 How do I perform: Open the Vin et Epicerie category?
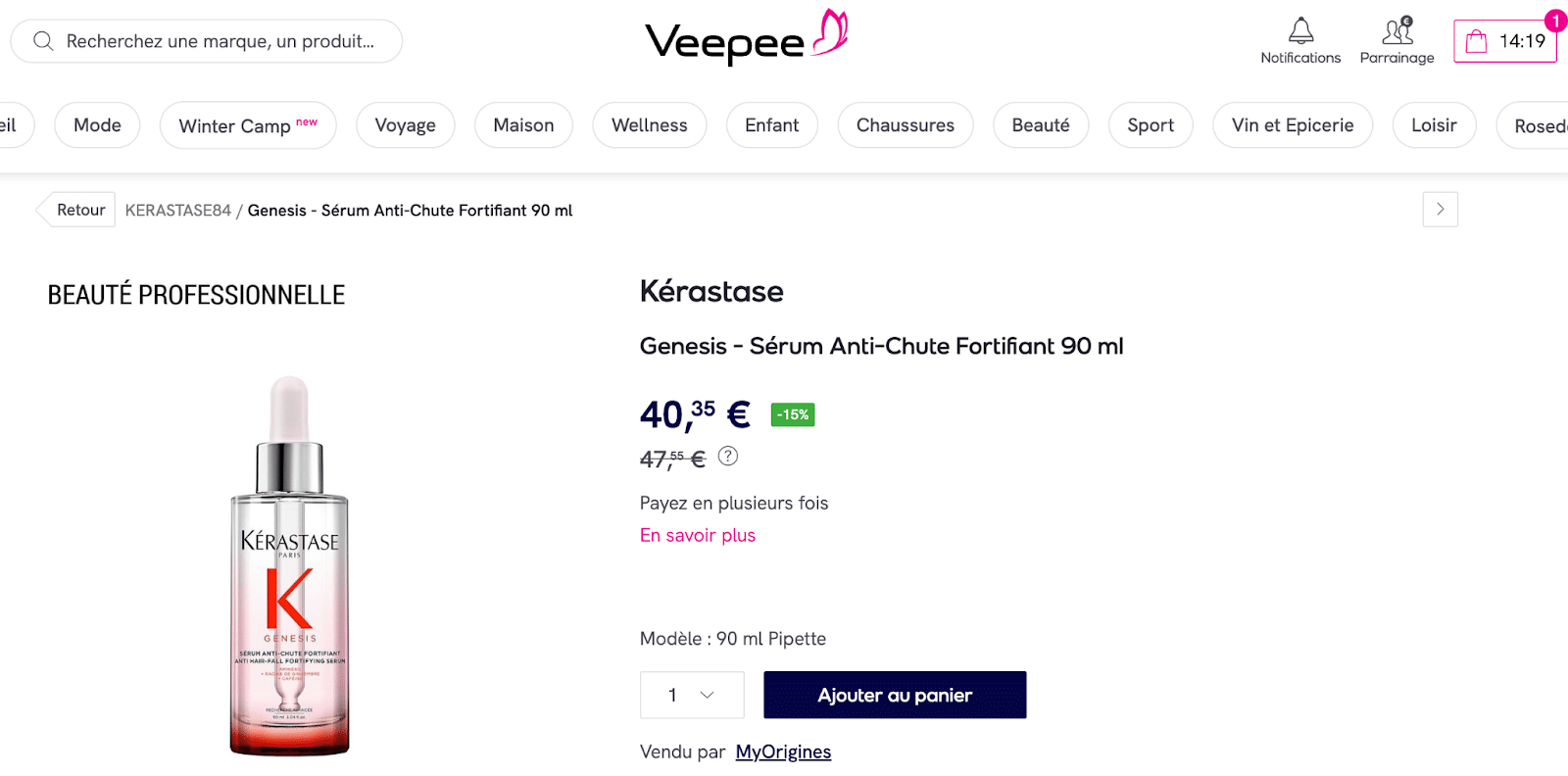tap(1292, 125)
